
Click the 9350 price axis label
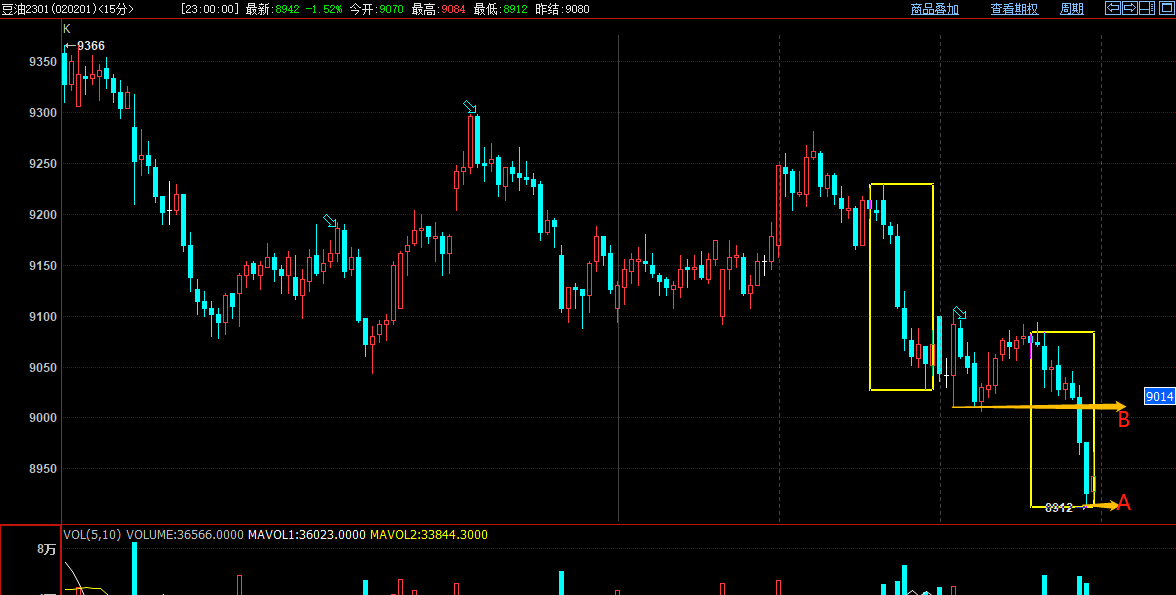[43, 62]
